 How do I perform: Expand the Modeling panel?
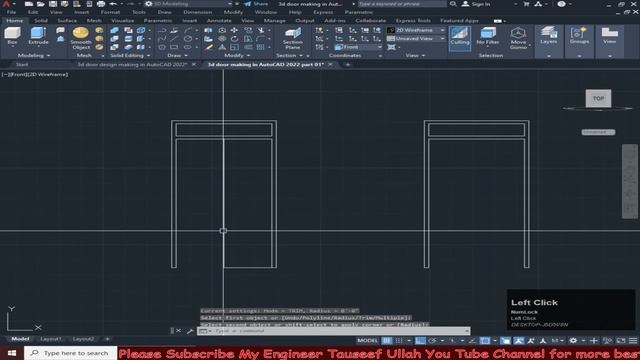[x=33, y=56]
